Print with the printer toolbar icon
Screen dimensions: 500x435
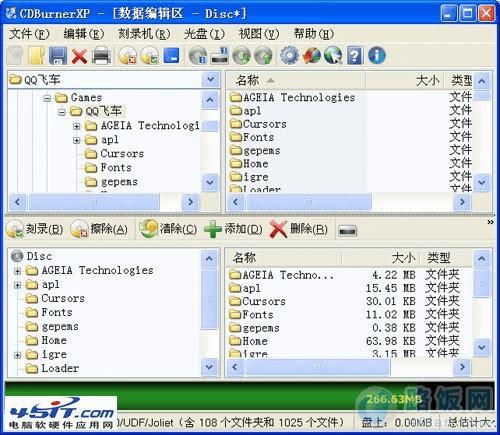pos(101,55)
